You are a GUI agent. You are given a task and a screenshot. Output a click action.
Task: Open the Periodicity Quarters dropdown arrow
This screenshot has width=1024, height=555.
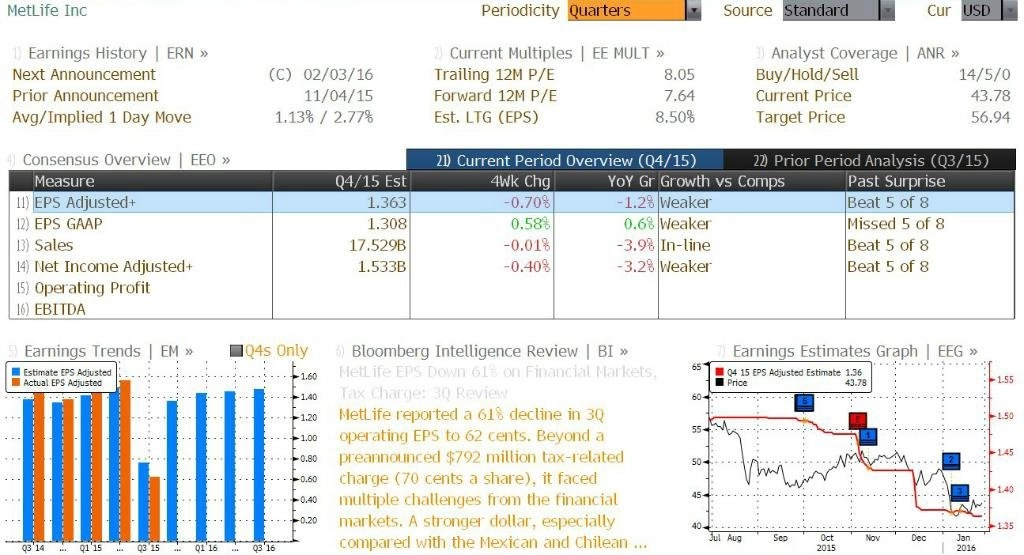pos(693,10)
